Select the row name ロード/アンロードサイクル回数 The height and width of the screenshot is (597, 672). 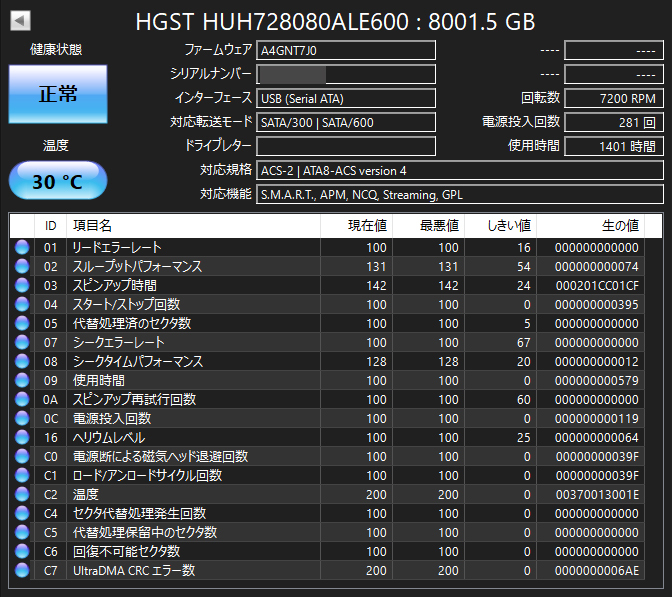(x=147, y=475)
